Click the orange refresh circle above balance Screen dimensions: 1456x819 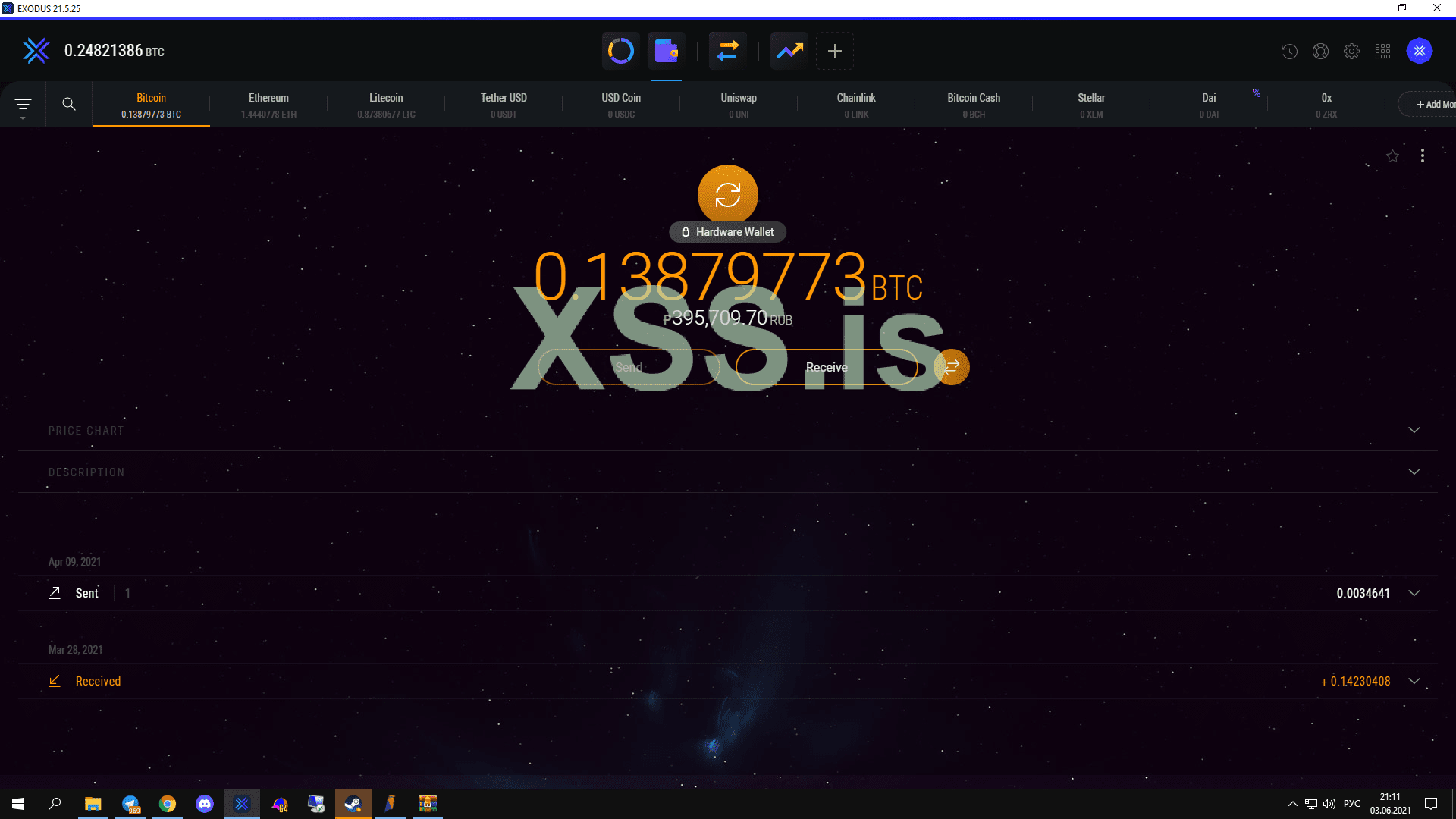pyautogui.click(x=727, y=194)
